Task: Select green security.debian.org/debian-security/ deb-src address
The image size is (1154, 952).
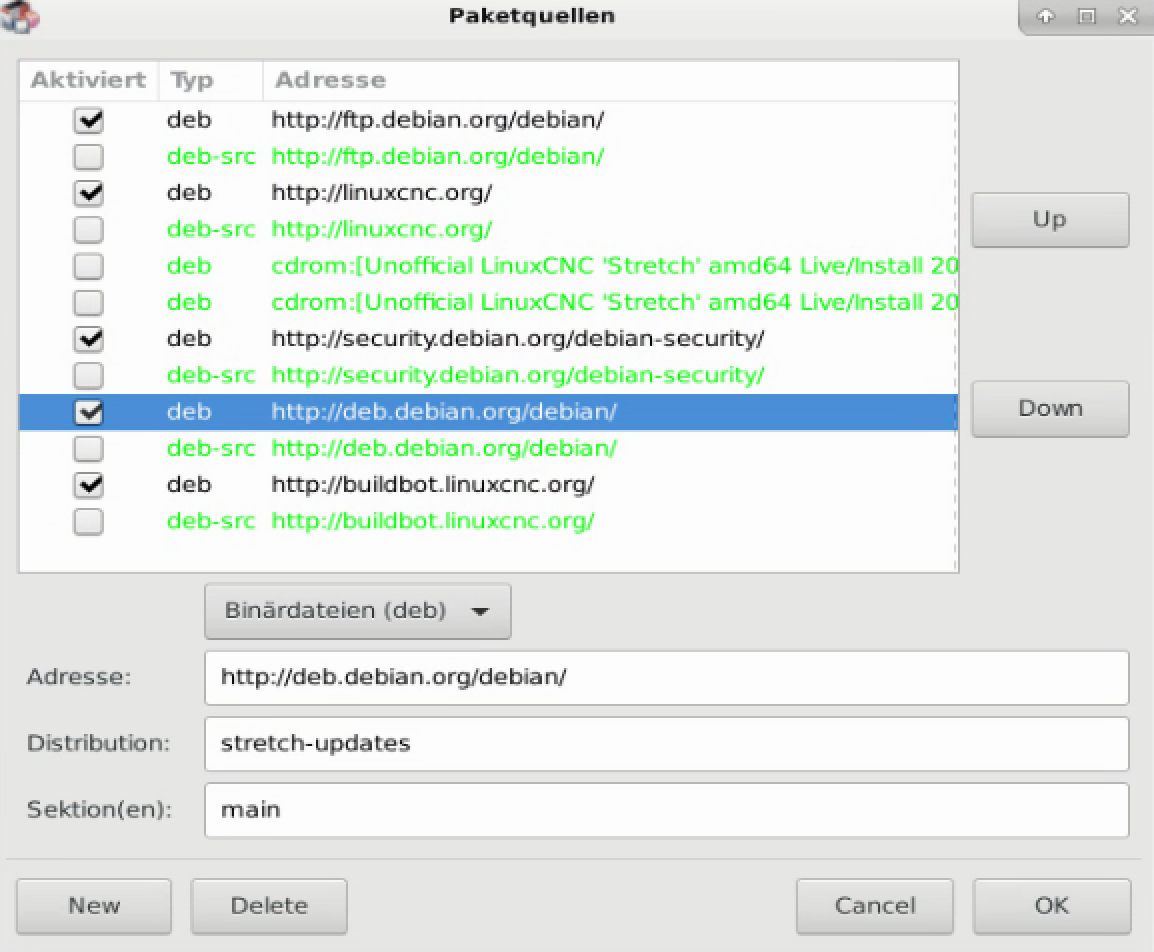Action: coord(518,375)
